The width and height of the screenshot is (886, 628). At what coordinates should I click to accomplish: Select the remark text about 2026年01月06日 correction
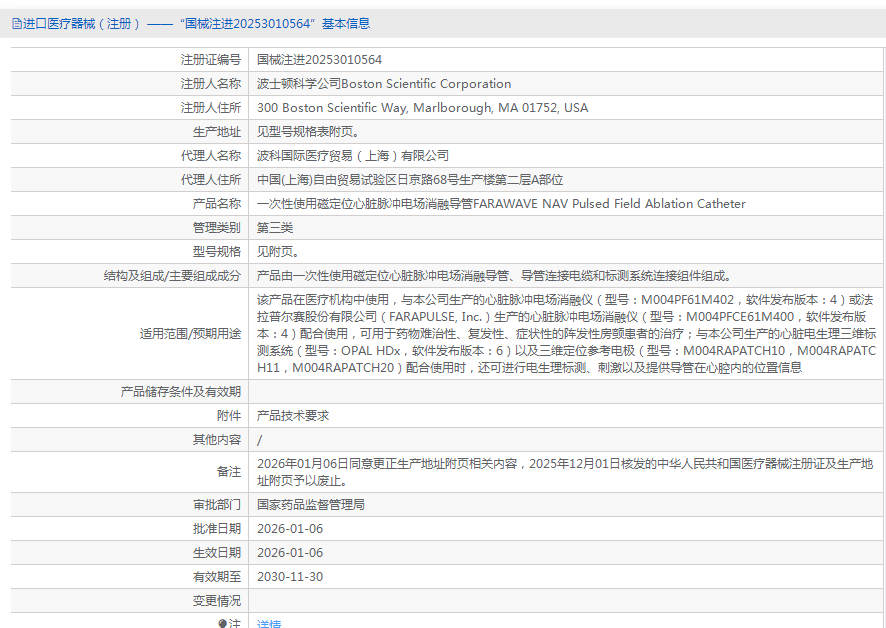[565, 472]
